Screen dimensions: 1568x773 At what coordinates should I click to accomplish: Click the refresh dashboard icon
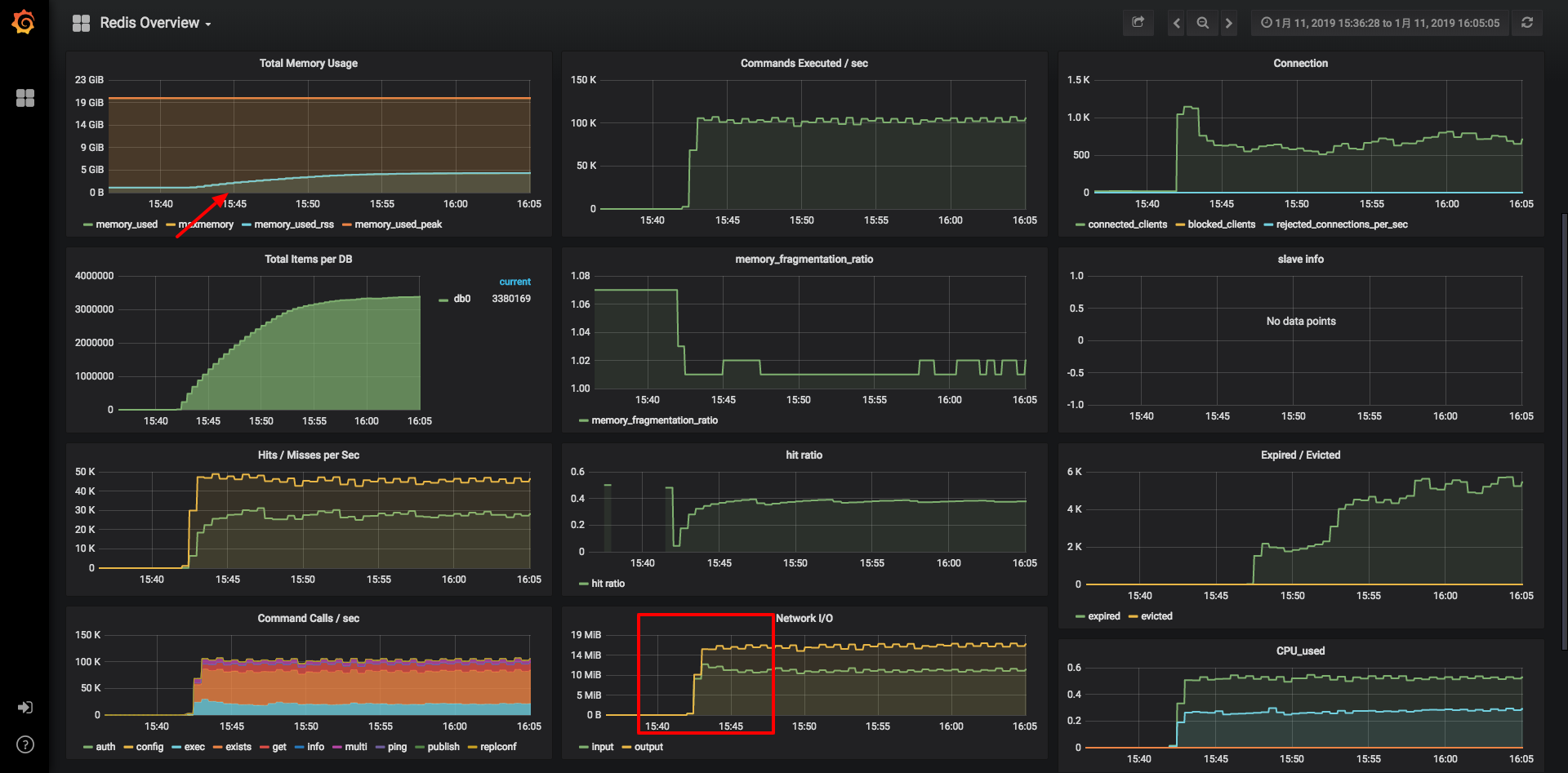pyautogui.click(x=1527, y=23)
